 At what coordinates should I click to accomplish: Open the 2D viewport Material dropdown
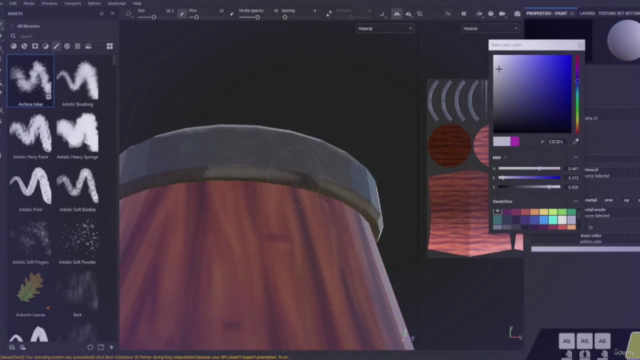point(490,29)
